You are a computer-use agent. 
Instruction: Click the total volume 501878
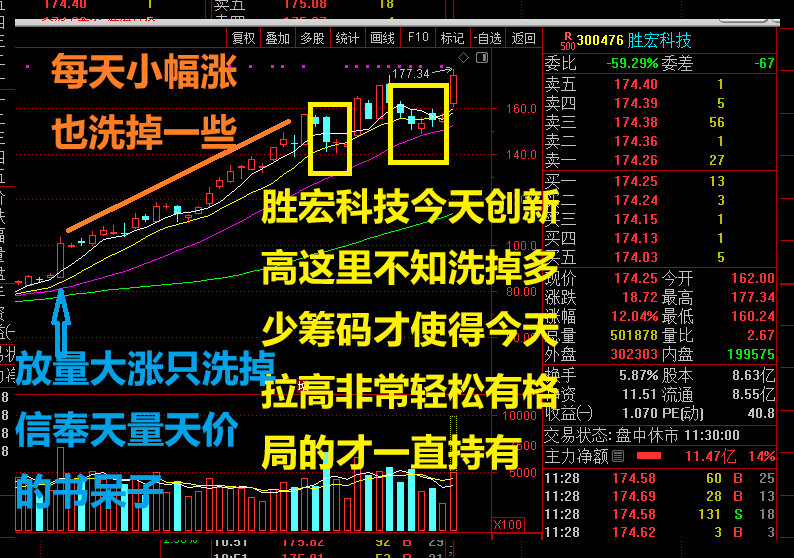point(633,335)
